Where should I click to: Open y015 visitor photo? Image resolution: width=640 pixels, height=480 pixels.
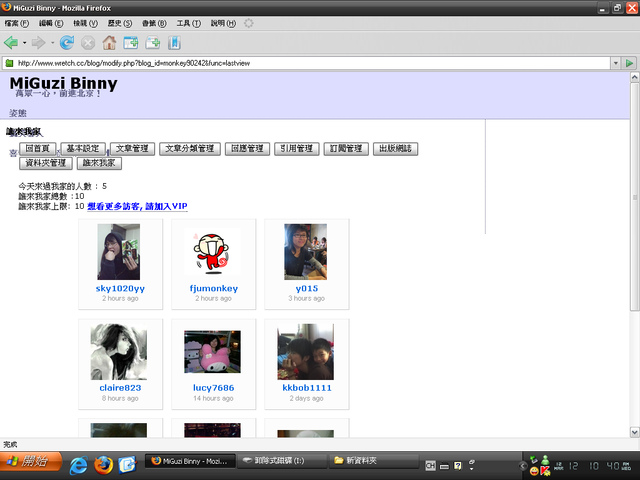click(x=305, y=251)
